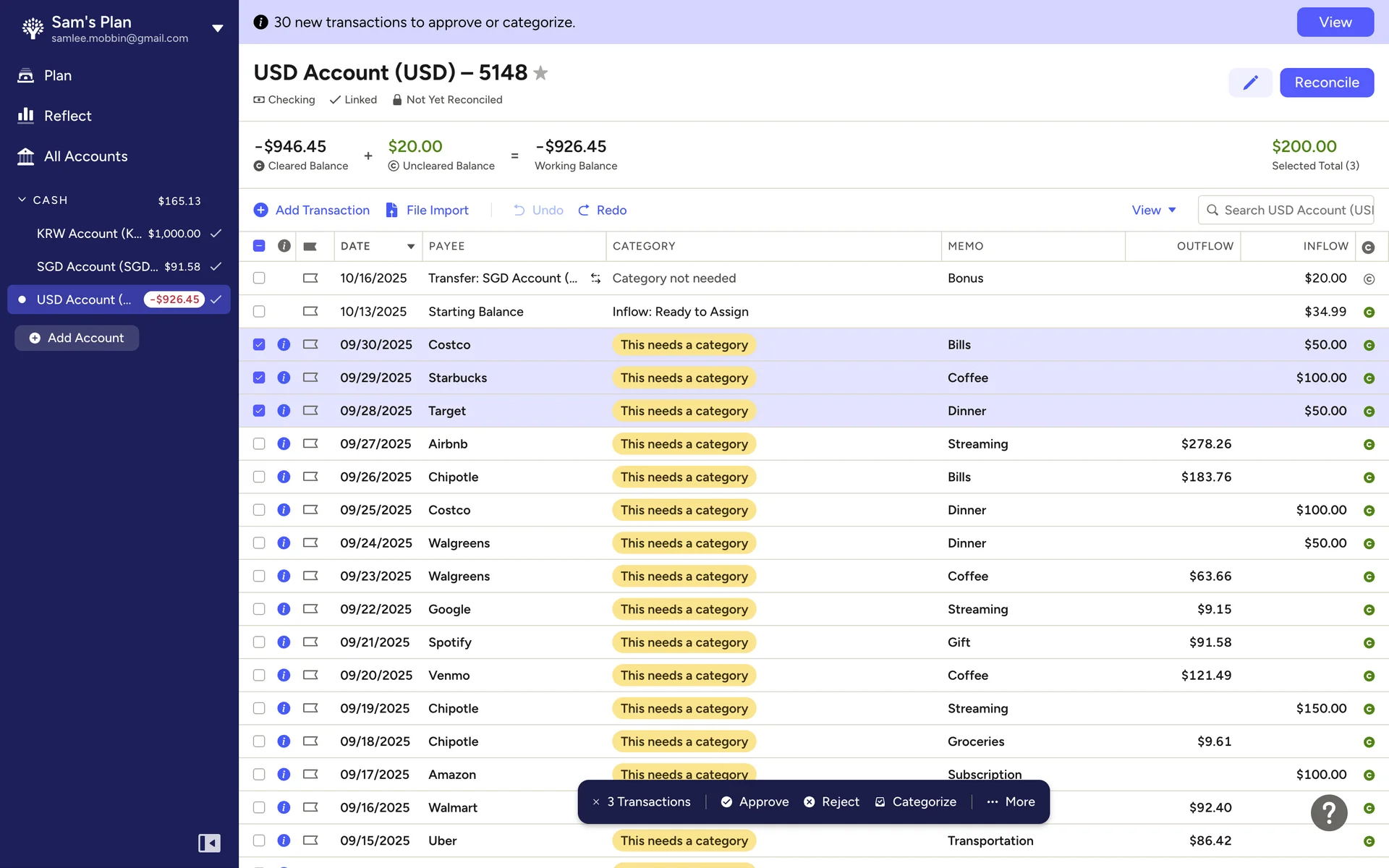Click the File Import icon
This screenshot has width=1389, height=868.
pyautogui.click(x=391, y=210)
